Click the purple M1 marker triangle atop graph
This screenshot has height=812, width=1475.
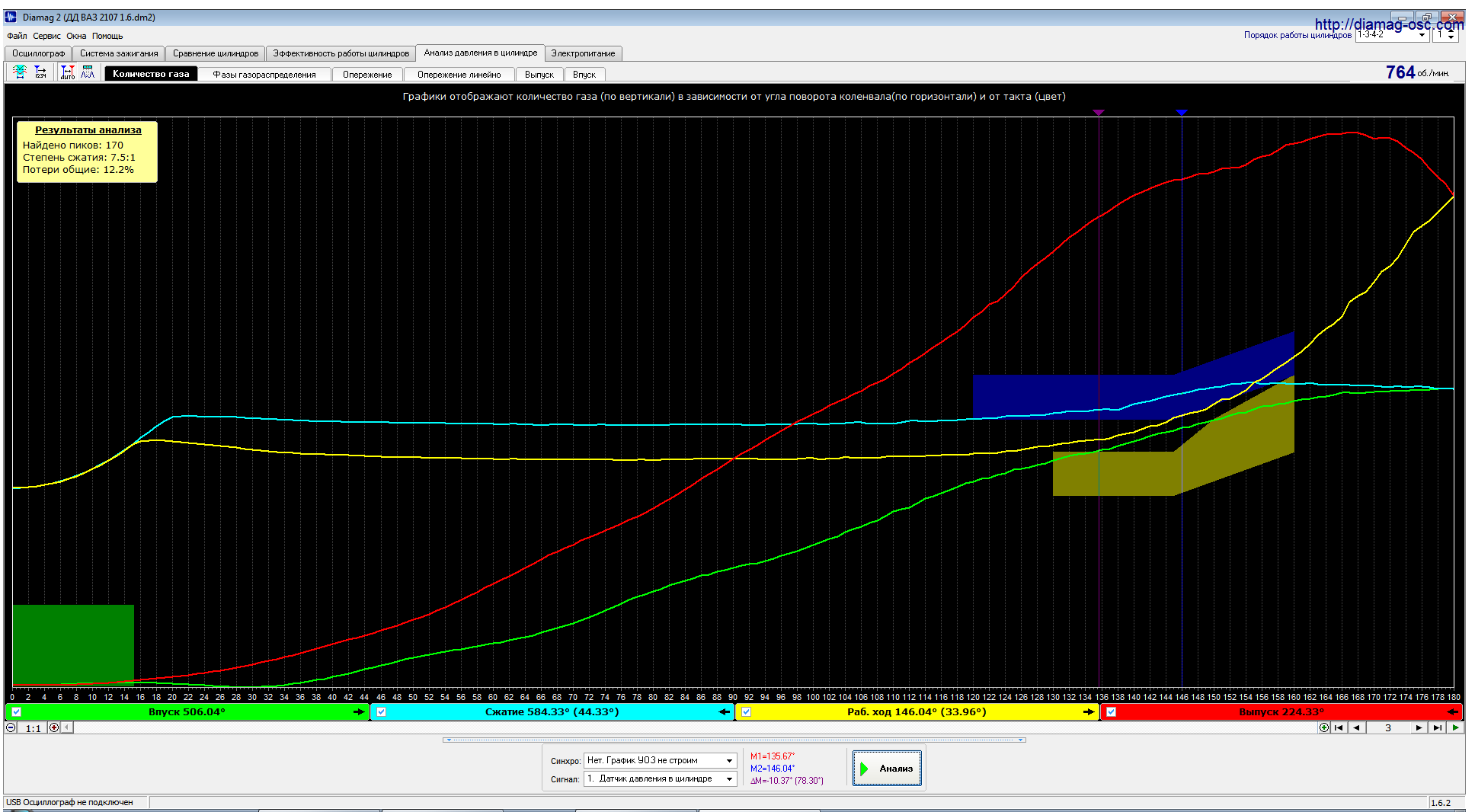point(1099,112)
